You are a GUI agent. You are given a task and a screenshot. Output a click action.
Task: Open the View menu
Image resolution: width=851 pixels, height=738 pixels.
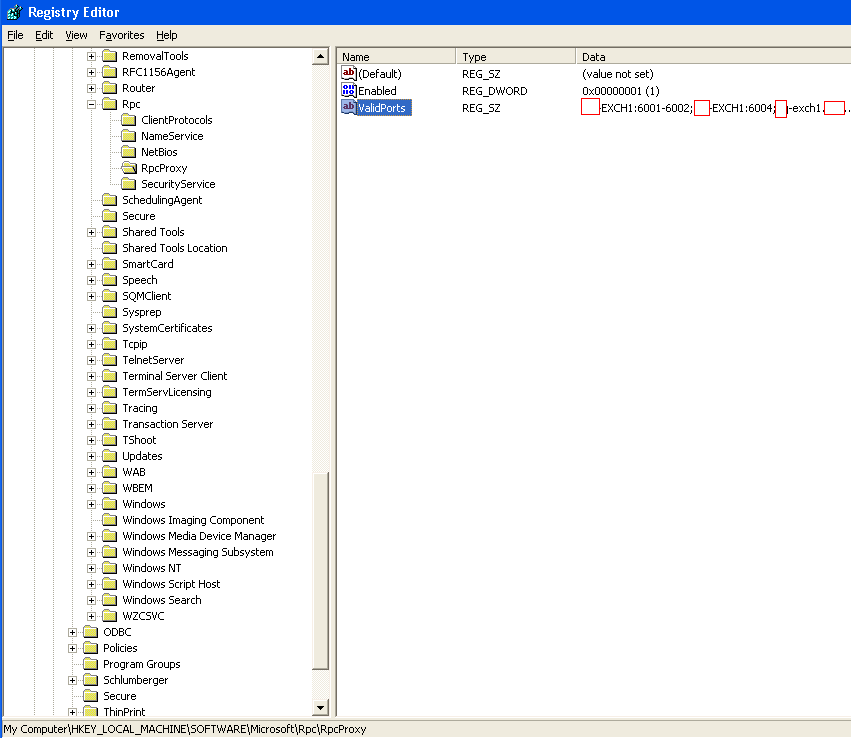[76, 35]
